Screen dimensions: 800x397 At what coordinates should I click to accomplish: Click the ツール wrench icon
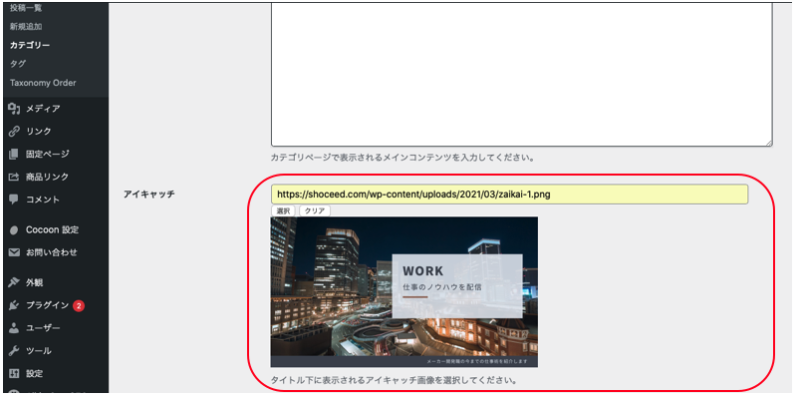click(14, 351)
